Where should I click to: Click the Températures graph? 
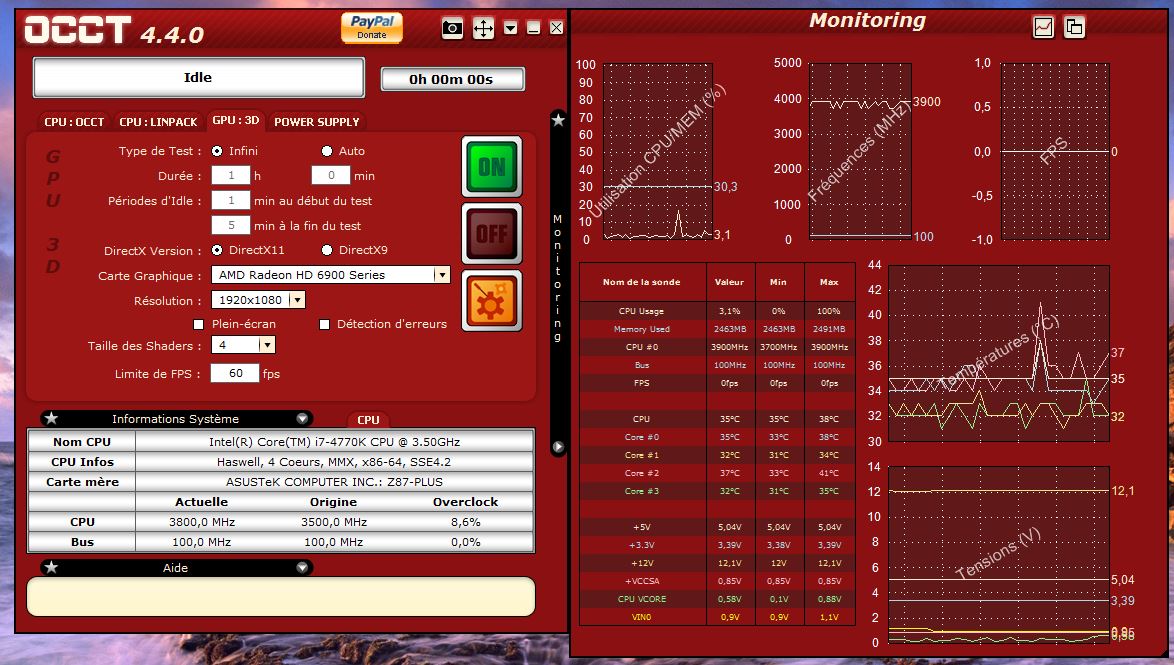click(x=998, y=353)
